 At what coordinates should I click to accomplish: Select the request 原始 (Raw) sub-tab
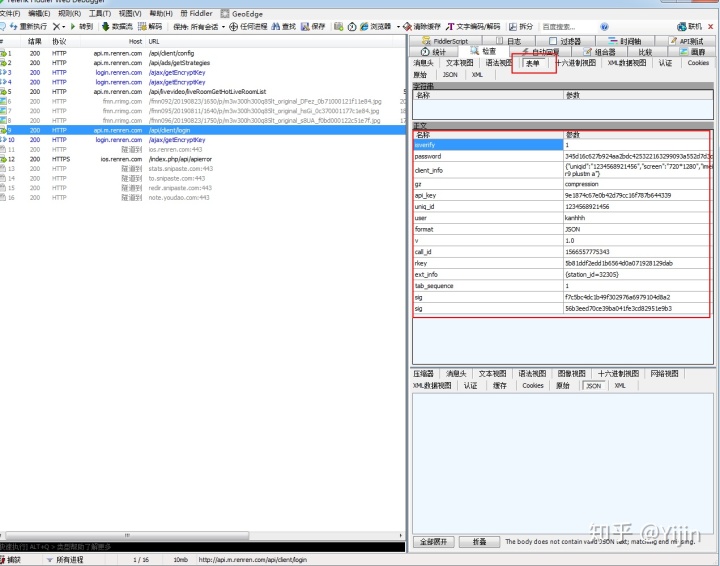pos(420,74)
